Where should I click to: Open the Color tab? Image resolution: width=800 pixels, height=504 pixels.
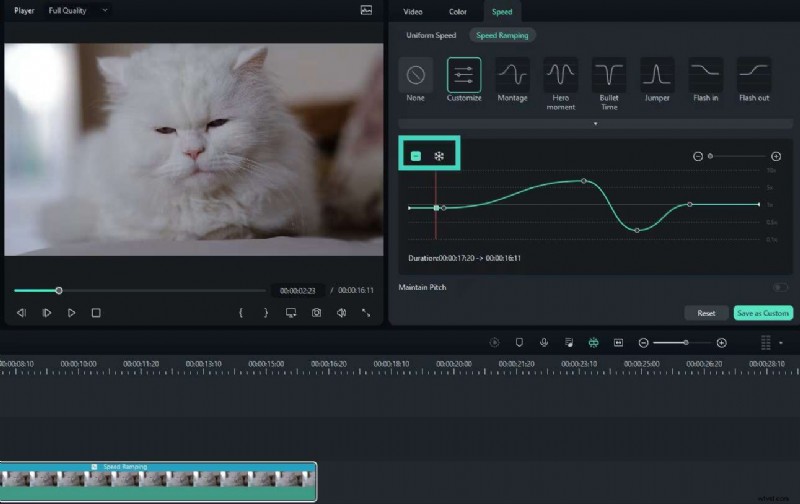click(x=457, y=12)
